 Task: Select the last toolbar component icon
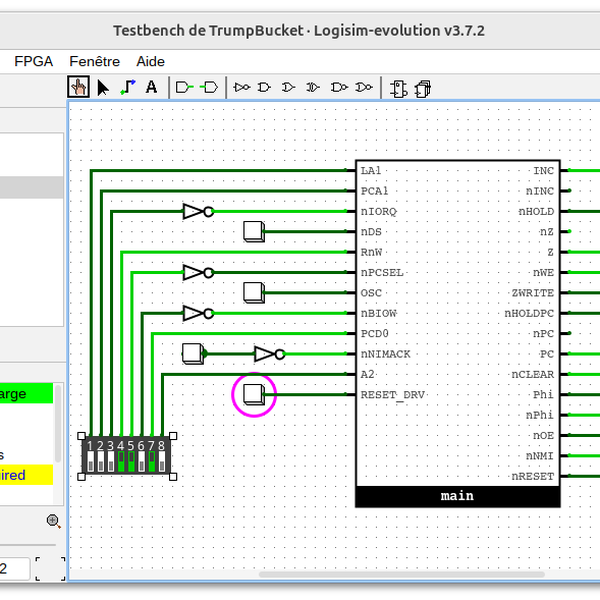point(423,88)
